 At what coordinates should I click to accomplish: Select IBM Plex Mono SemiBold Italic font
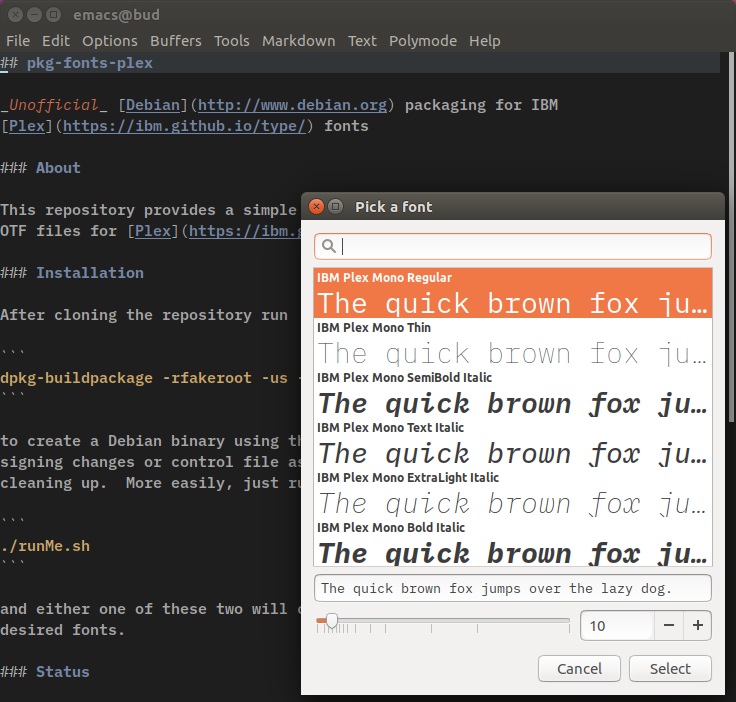[x=513, y=393]
